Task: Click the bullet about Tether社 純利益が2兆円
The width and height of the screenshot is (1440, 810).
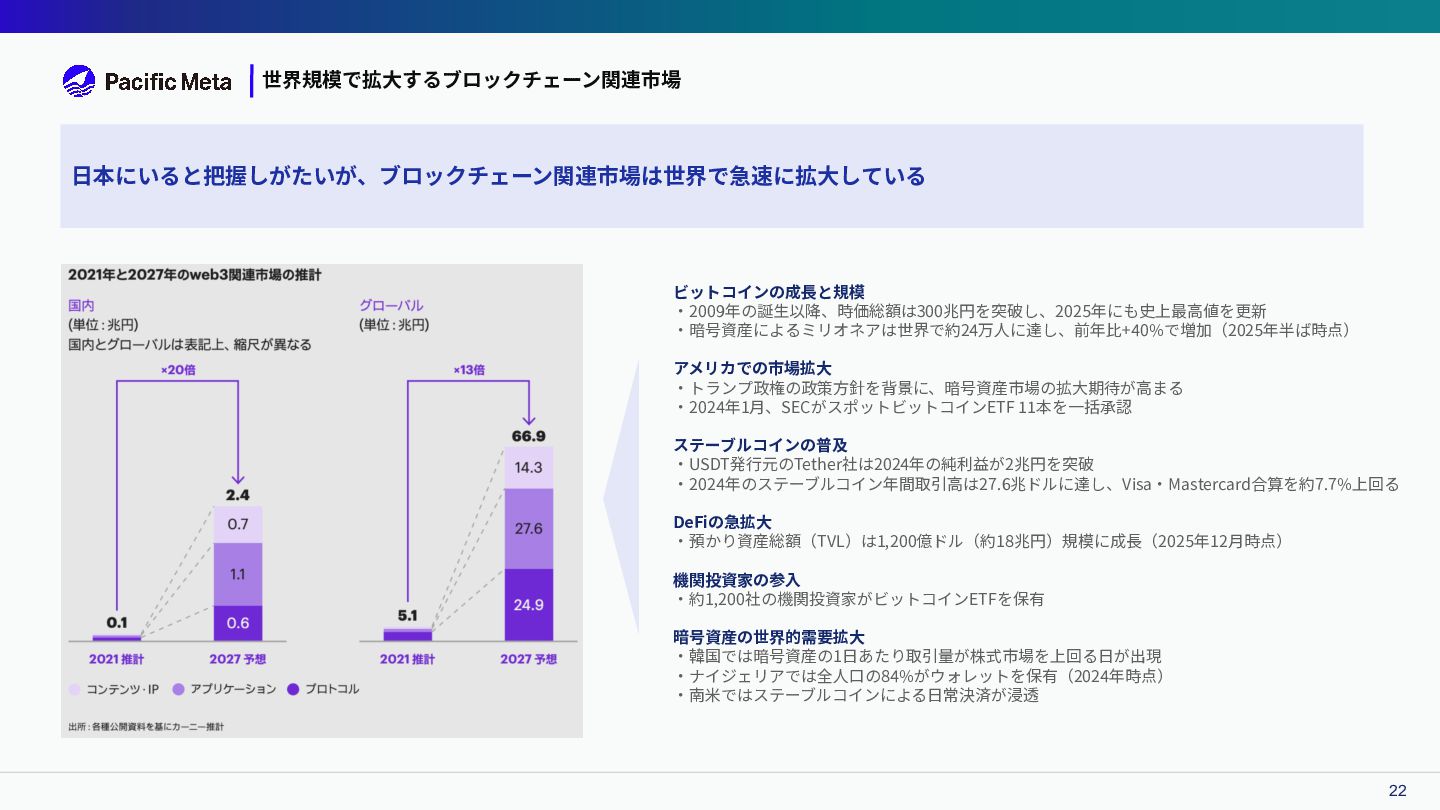Action: (x=884, y=464)
